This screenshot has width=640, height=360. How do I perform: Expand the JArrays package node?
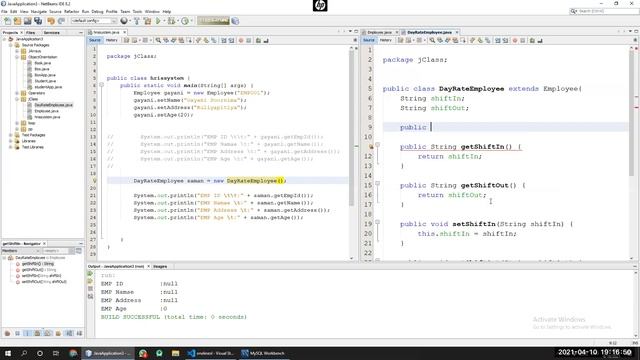[x=17, y=51]
